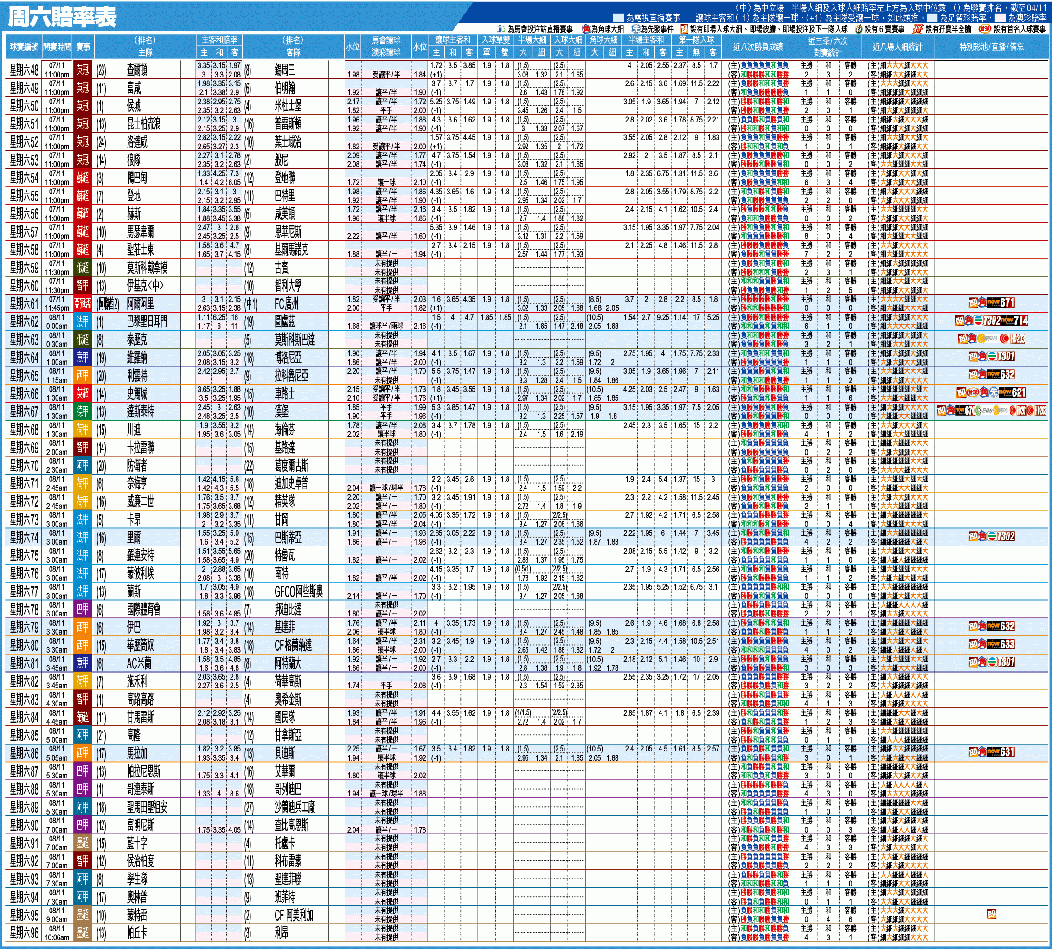Click the dark red league badge on 星期六48

[x=84, y=70]
